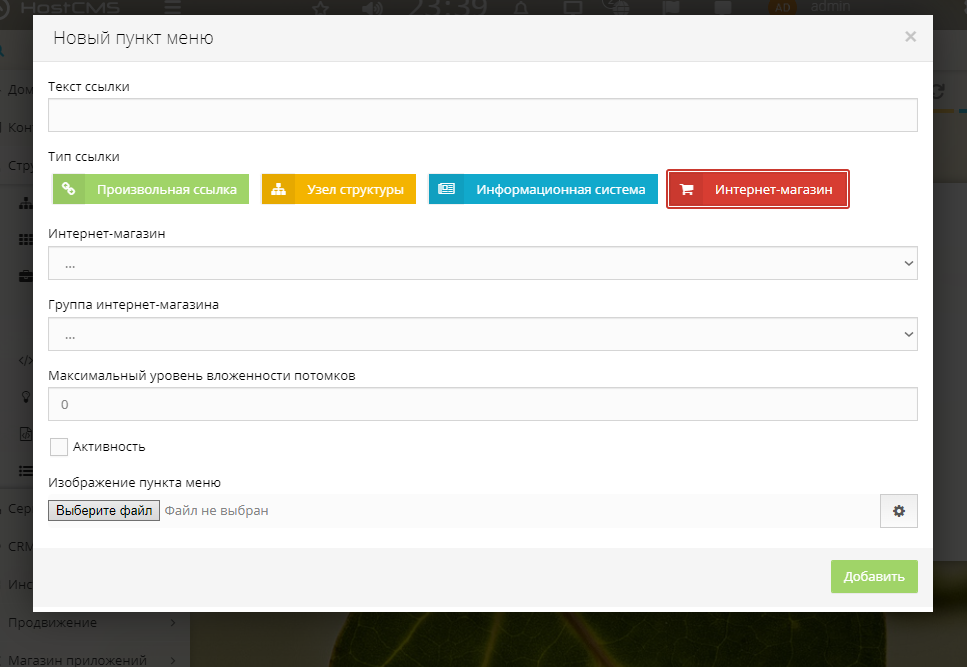Expand the Продвижение sidebar section arrow

(173, 623)
